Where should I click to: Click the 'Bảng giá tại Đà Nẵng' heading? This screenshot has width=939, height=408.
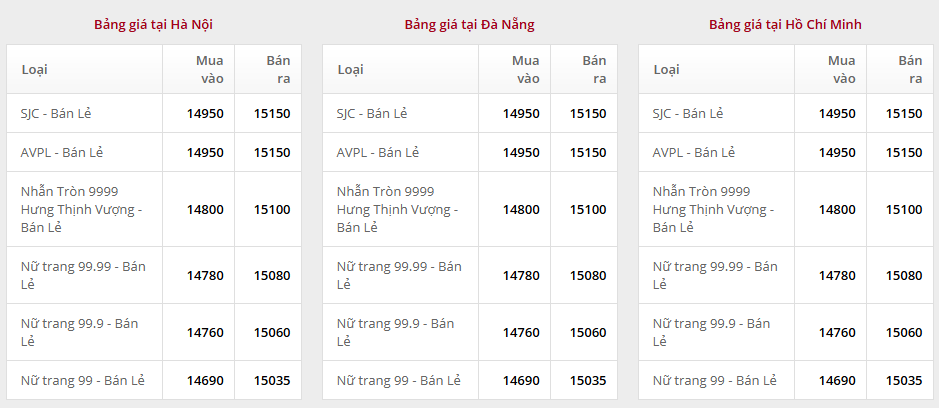470,24
